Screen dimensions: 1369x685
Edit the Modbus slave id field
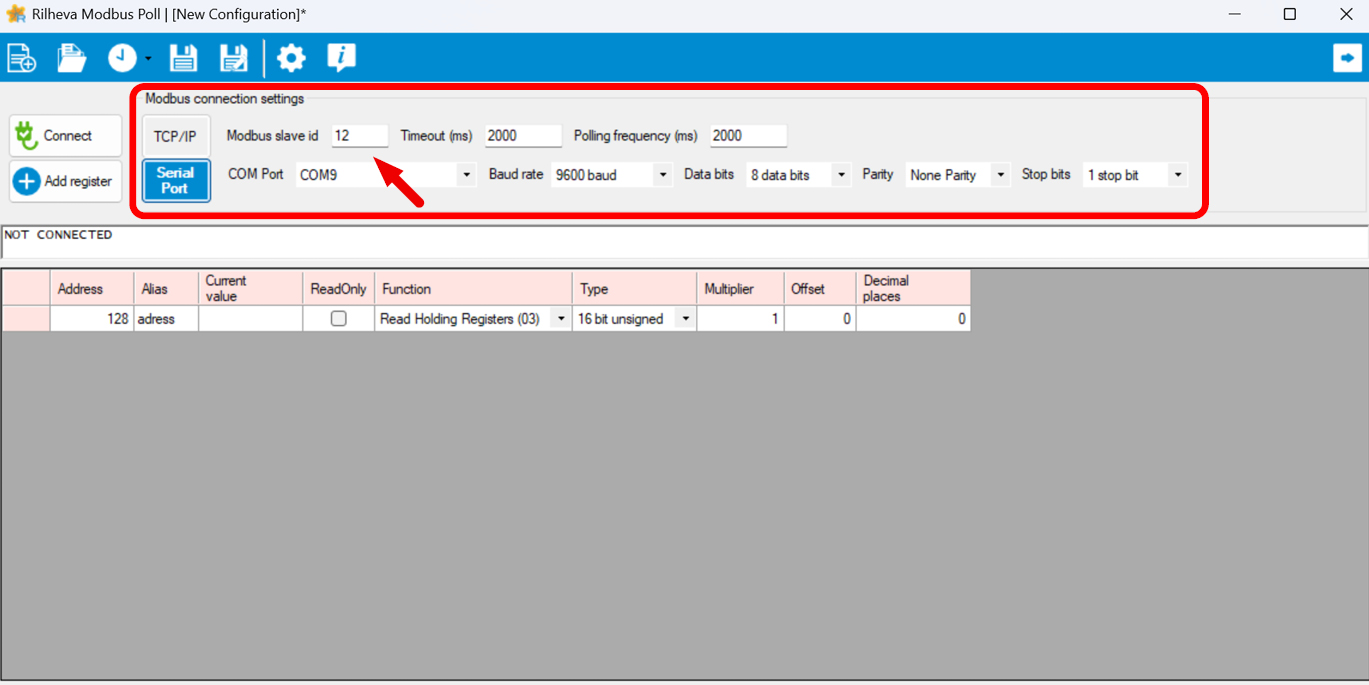[x=360, y=135]
